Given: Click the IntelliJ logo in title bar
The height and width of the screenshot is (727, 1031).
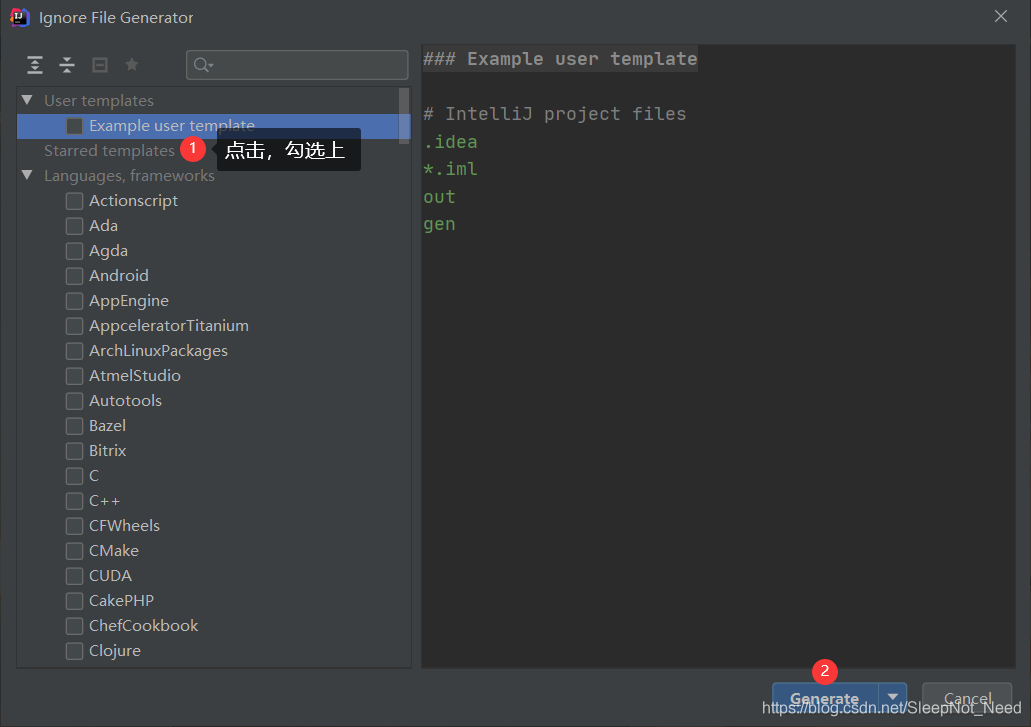Looking at the screenshot, I should (20, 17).
